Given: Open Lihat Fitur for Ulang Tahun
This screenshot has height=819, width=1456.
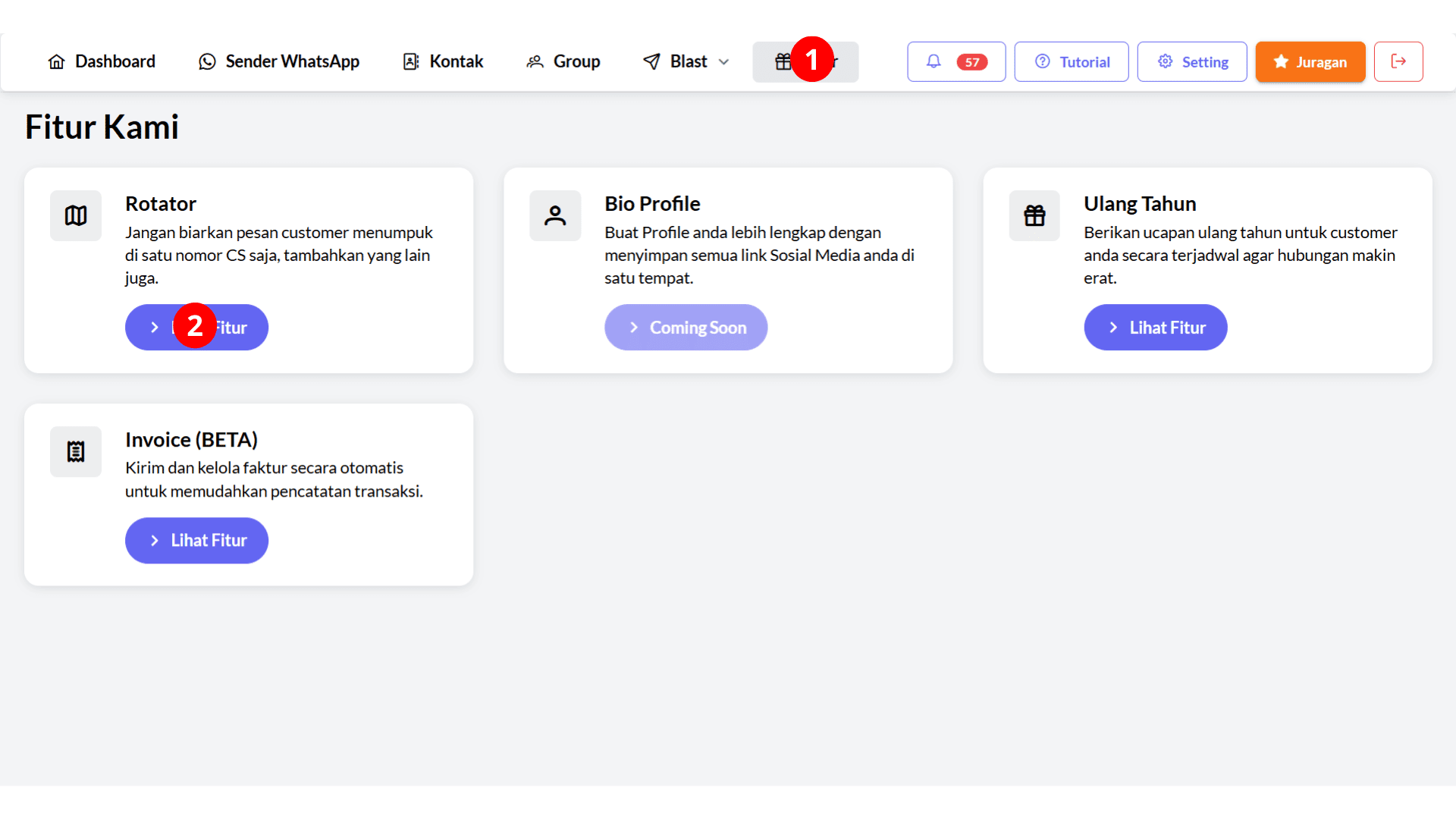Looking at the screenshot, I should point(1155,327).
